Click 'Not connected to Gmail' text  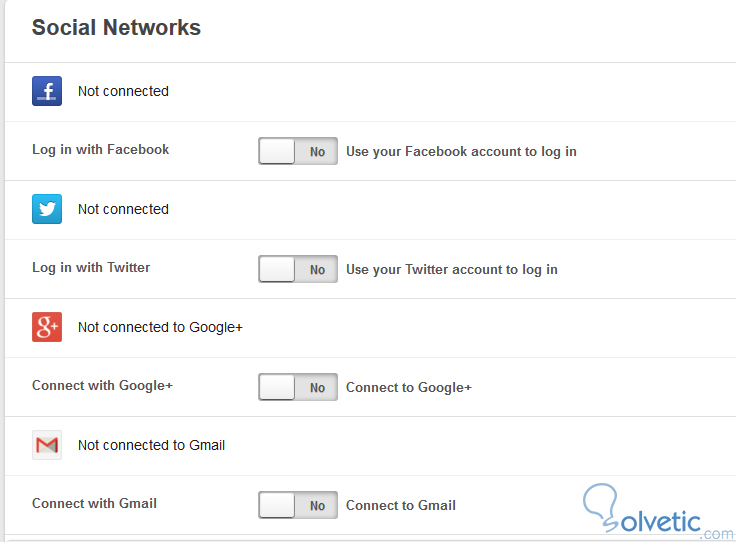point(151,445)
